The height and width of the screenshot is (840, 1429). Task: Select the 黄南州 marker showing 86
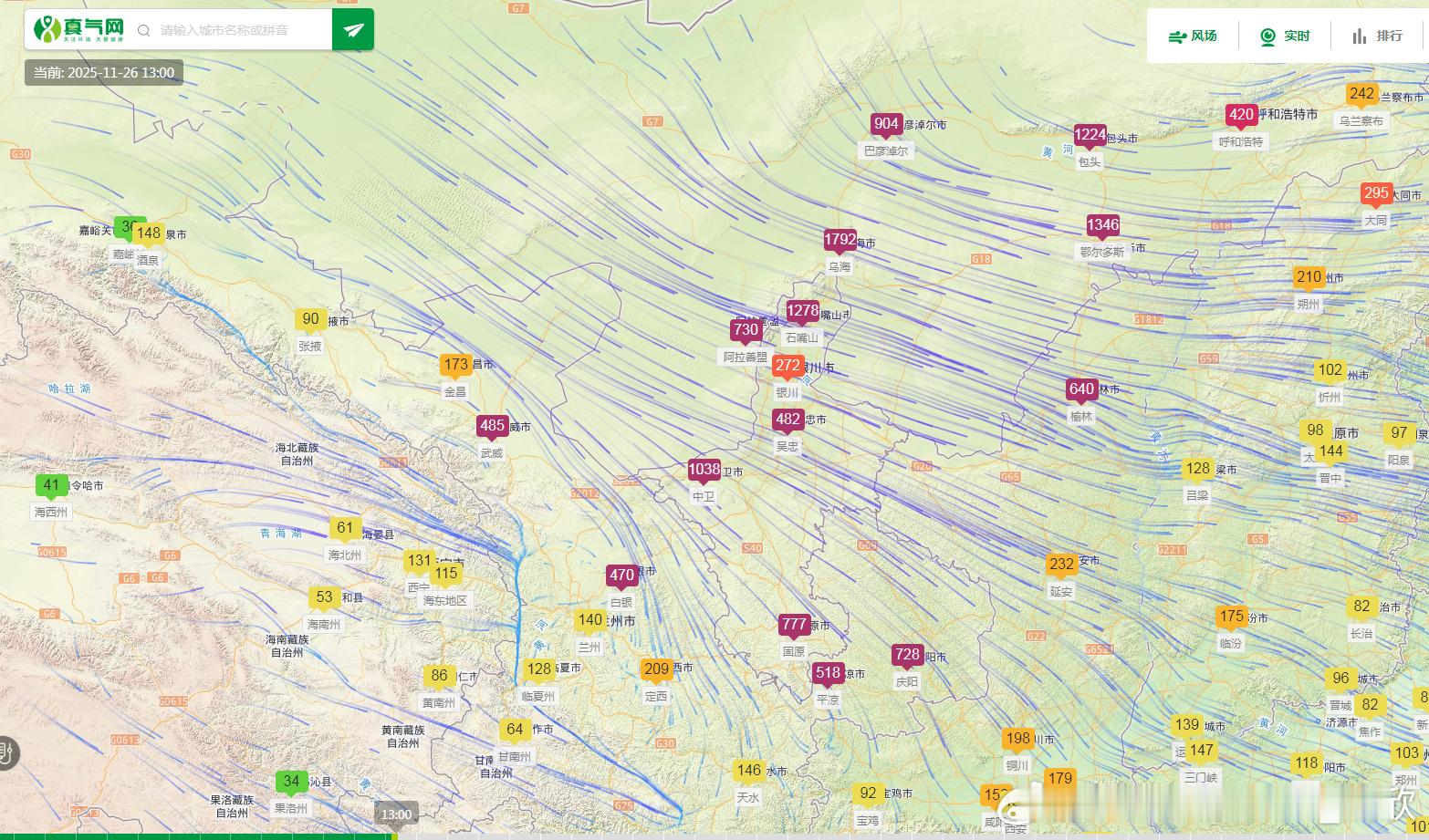pos(439,676)
